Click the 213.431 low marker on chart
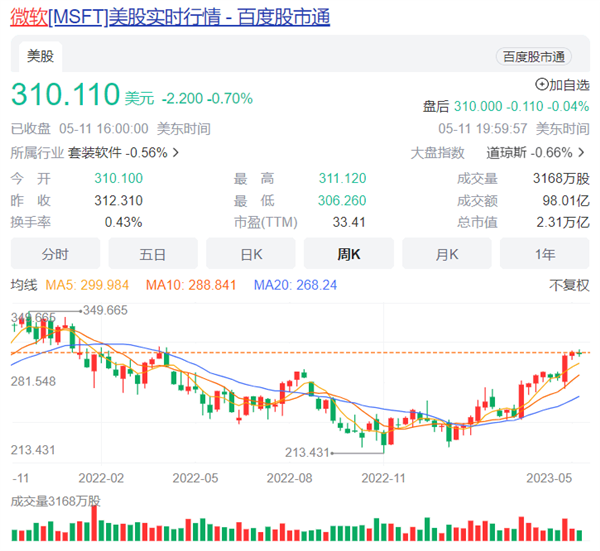Image resolution: width=600 pixels, height=551 pixels. tap(307, 453)
